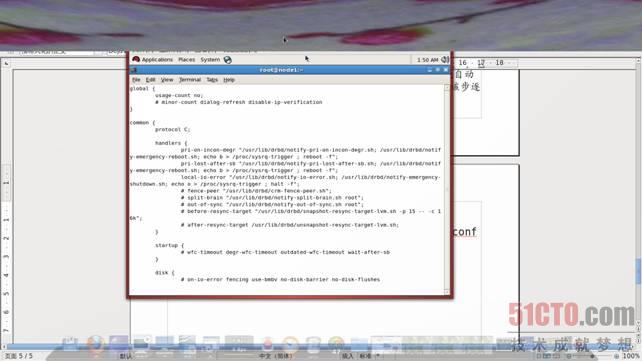Close the root@node1 terminal window
This screenshot has height=361, width=642.
pos(445,70)
